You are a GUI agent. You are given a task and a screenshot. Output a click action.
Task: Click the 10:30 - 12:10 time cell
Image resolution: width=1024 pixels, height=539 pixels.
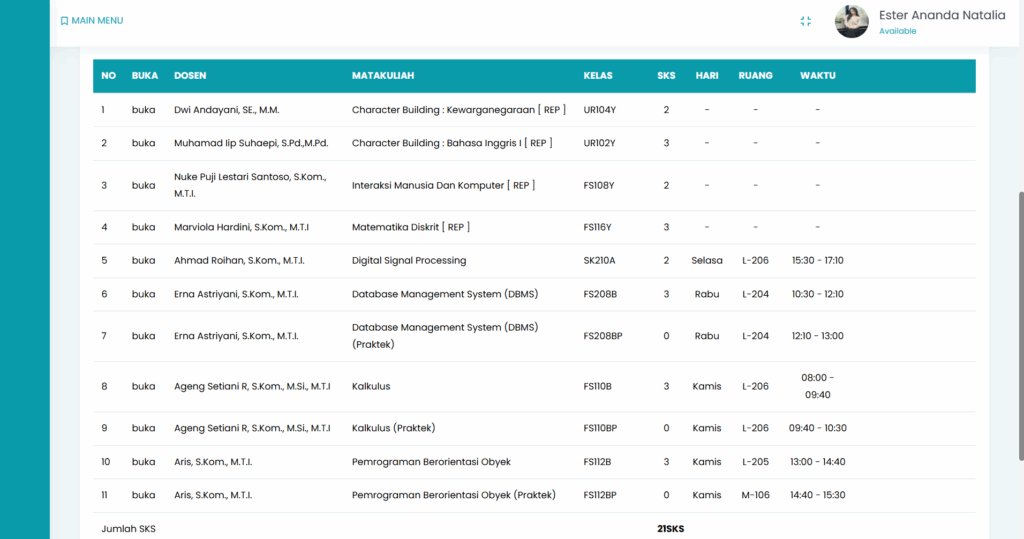pos(818,295)
